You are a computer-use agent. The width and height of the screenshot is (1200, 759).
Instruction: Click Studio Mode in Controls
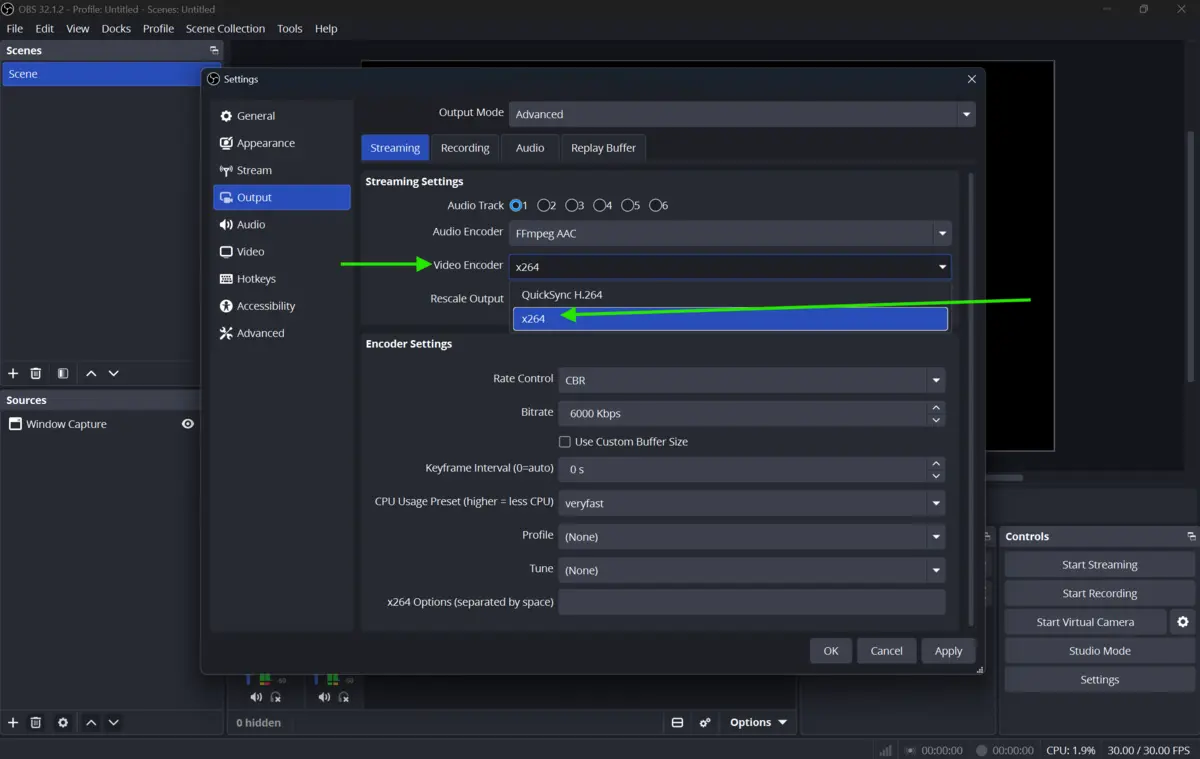pos(1099,651)
